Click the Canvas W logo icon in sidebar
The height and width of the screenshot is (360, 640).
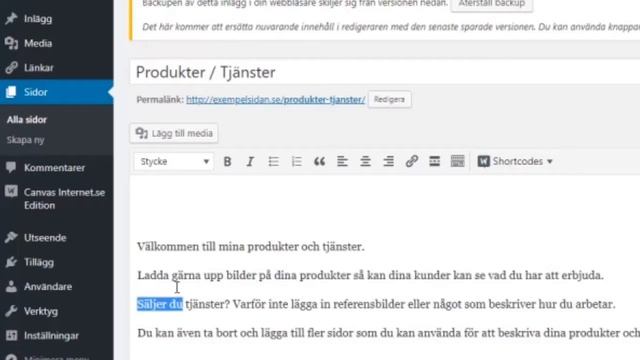tap(11, 191)
